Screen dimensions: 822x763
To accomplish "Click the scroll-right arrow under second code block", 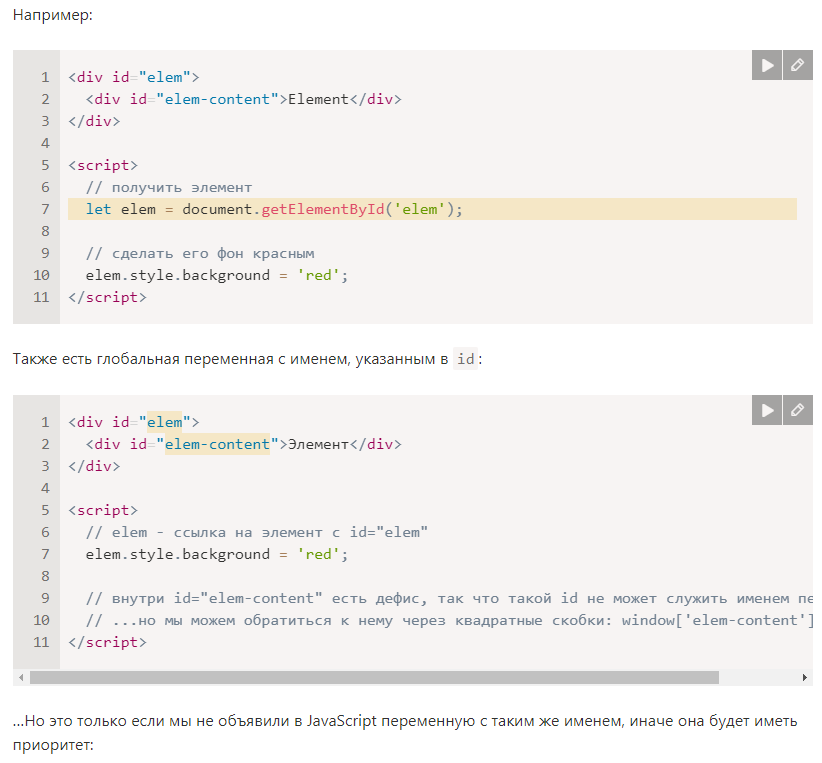I will click(806, 678).
